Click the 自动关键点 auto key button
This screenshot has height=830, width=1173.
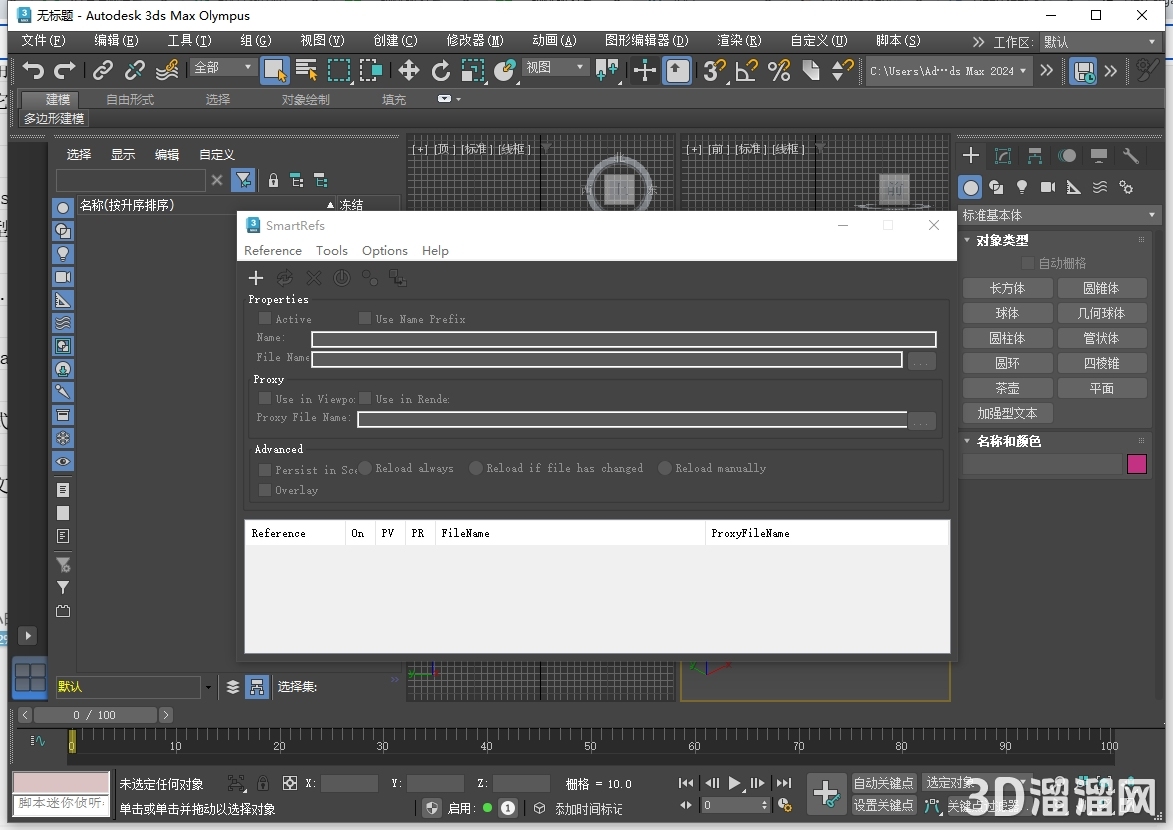[883, 783]
